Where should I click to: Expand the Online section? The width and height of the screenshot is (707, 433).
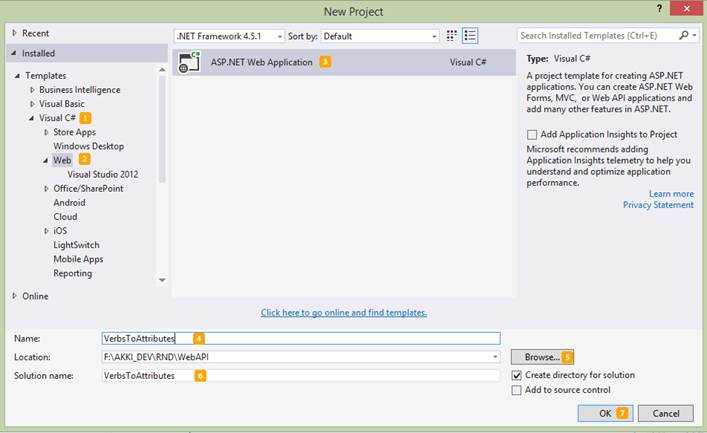pyautogui.click(x=14, y=296)
